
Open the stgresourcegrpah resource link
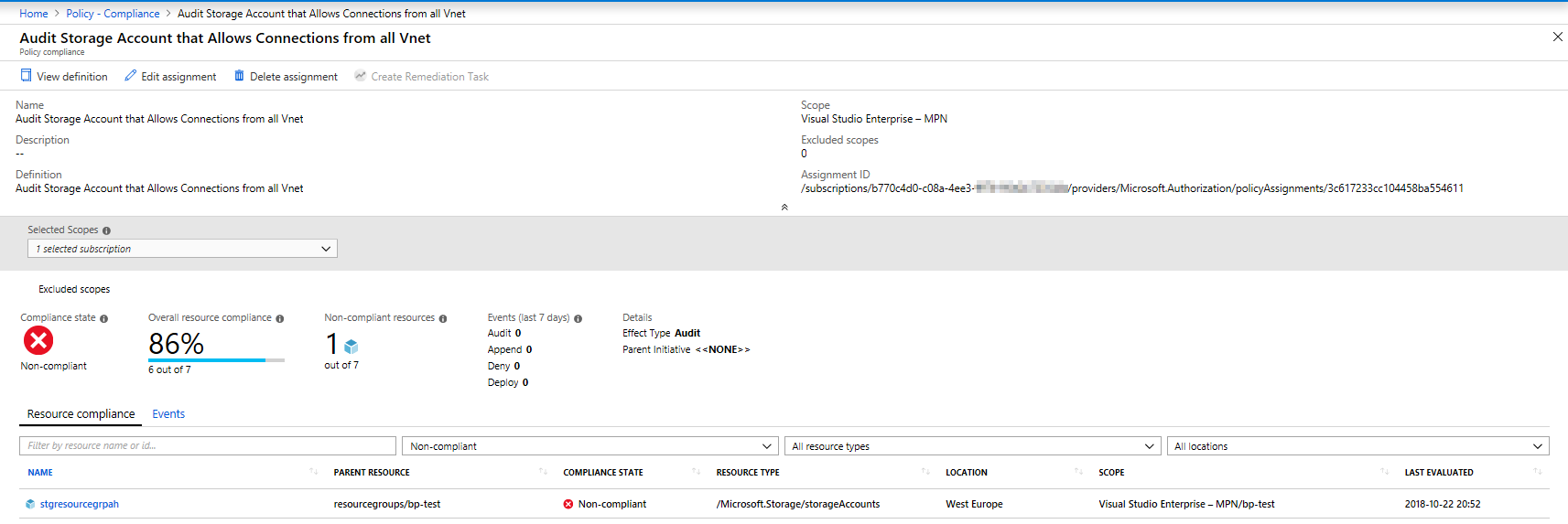pos(80,504)
